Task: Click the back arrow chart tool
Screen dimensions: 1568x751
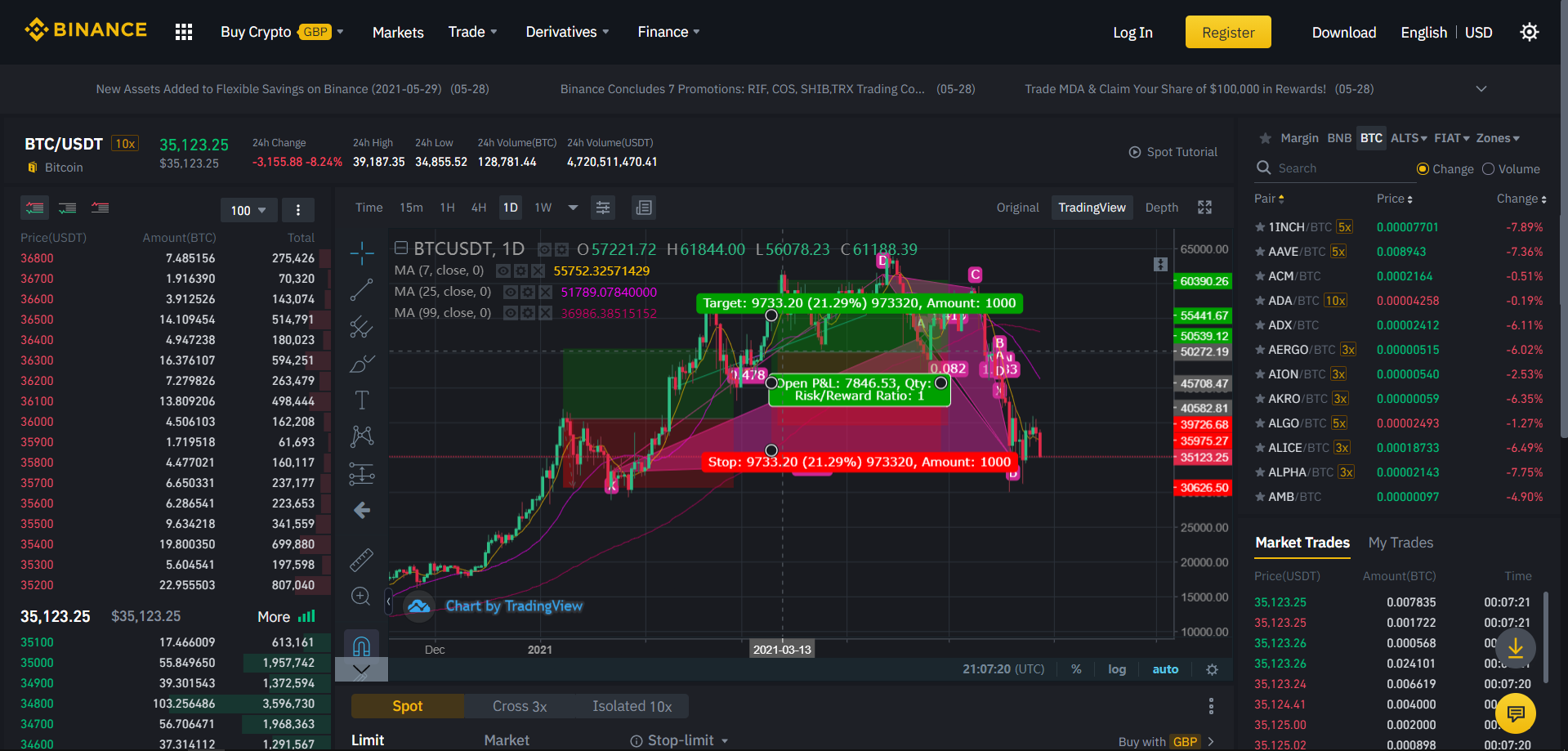Action: point(361,511)
